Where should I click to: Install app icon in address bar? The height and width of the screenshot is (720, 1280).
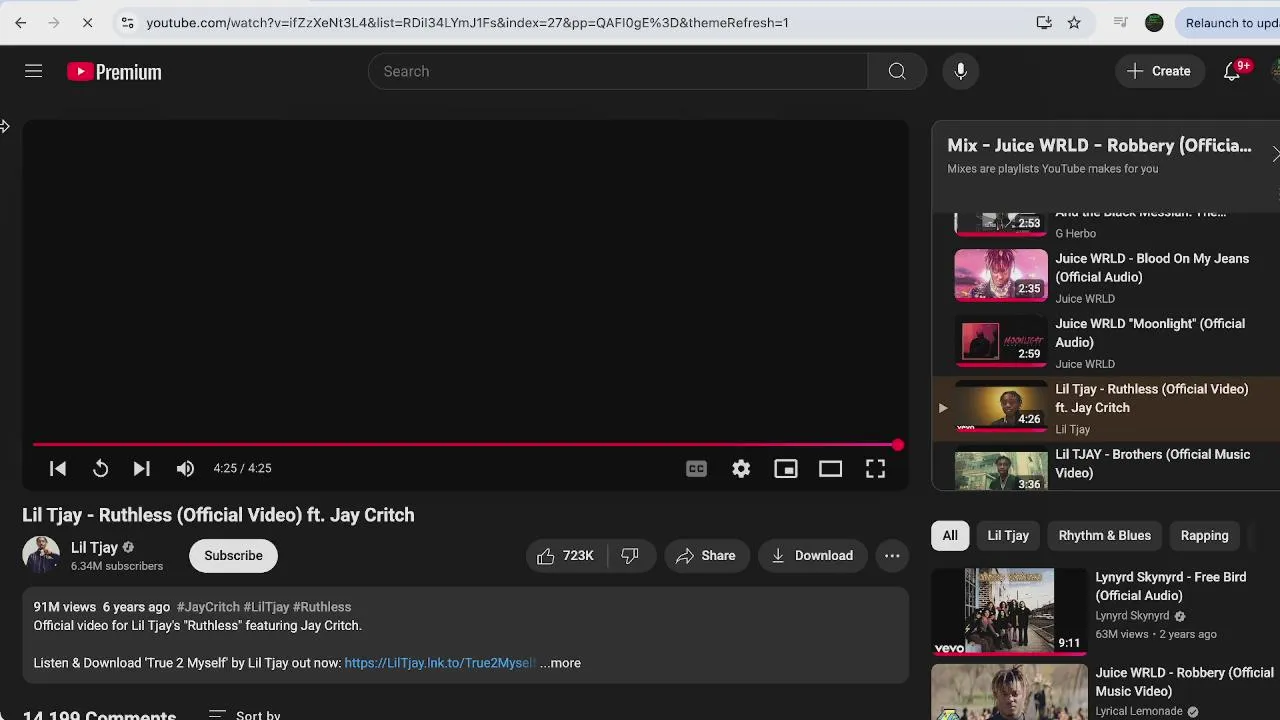[x=1044, y=22]
